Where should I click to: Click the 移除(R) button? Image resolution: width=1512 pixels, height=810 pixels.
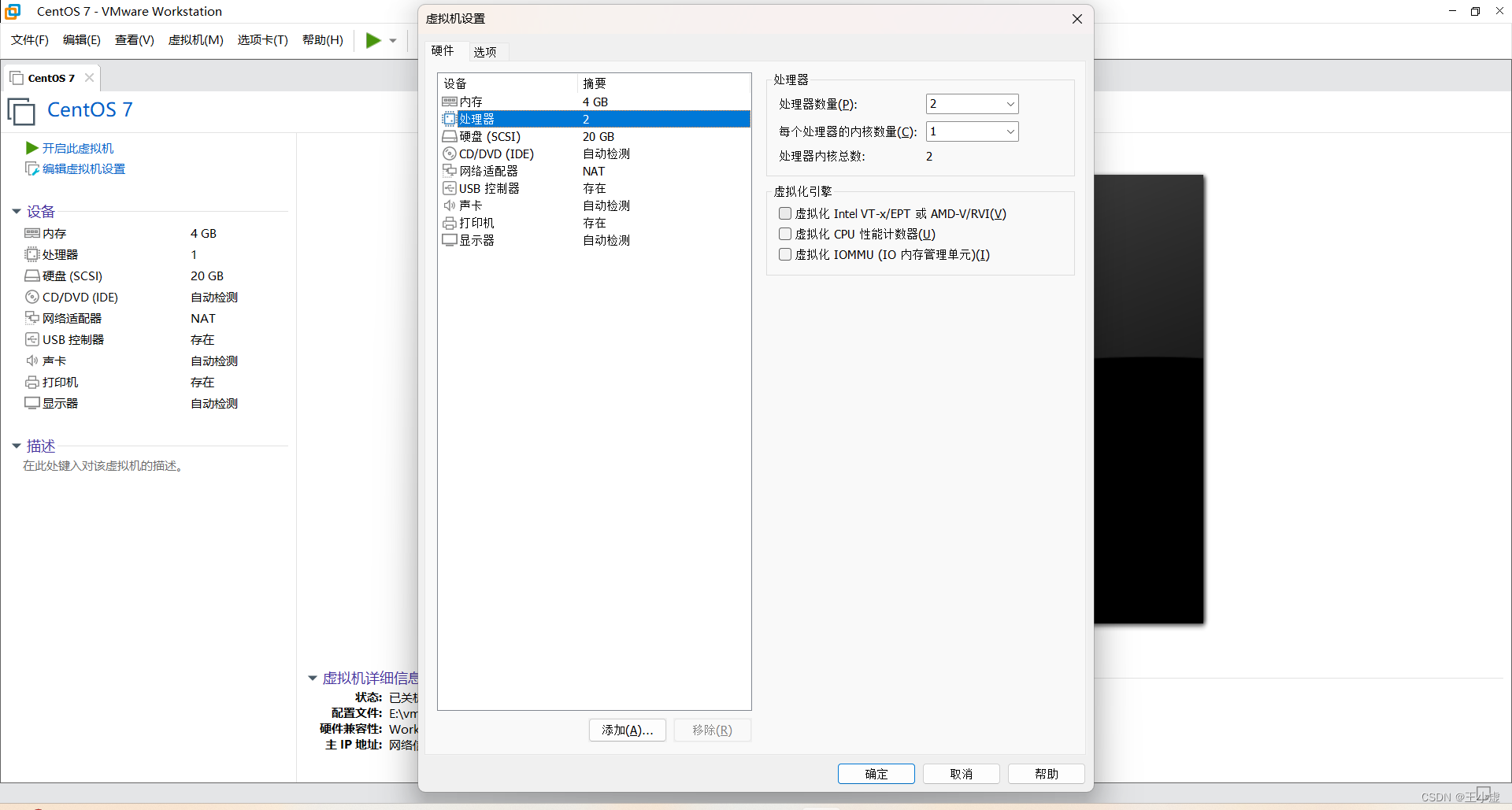coord(713,730)
